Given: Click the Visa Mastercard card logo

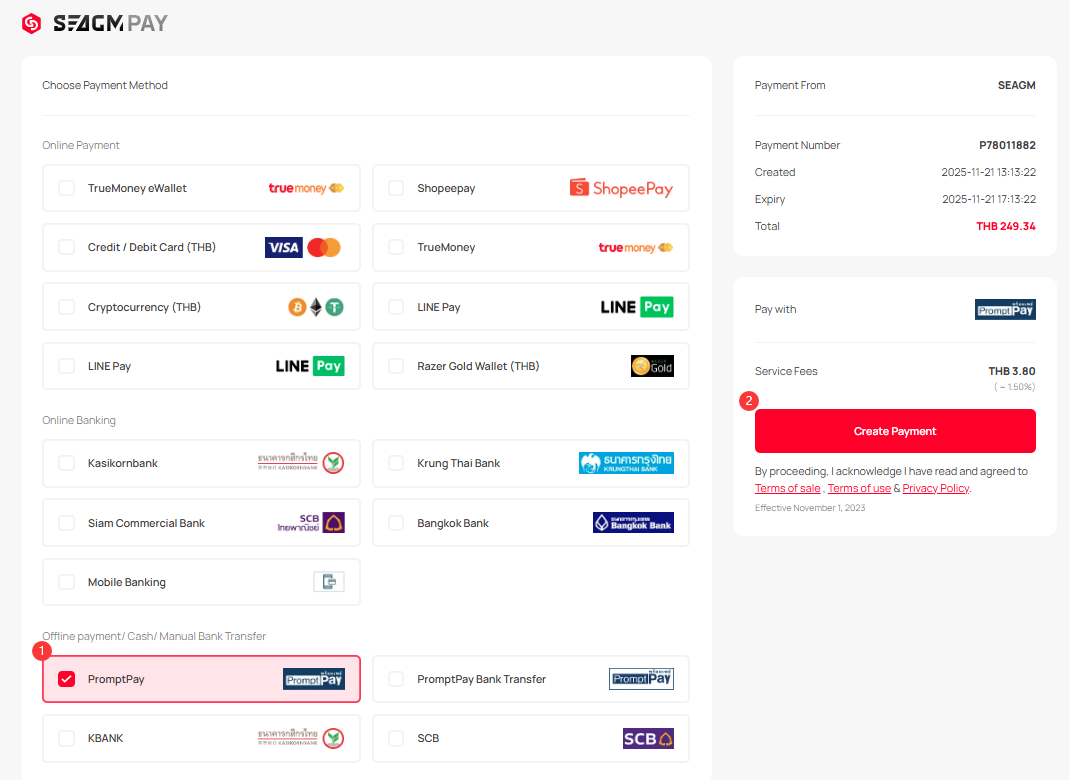Looking at the screenshot, I should [303, 247].
